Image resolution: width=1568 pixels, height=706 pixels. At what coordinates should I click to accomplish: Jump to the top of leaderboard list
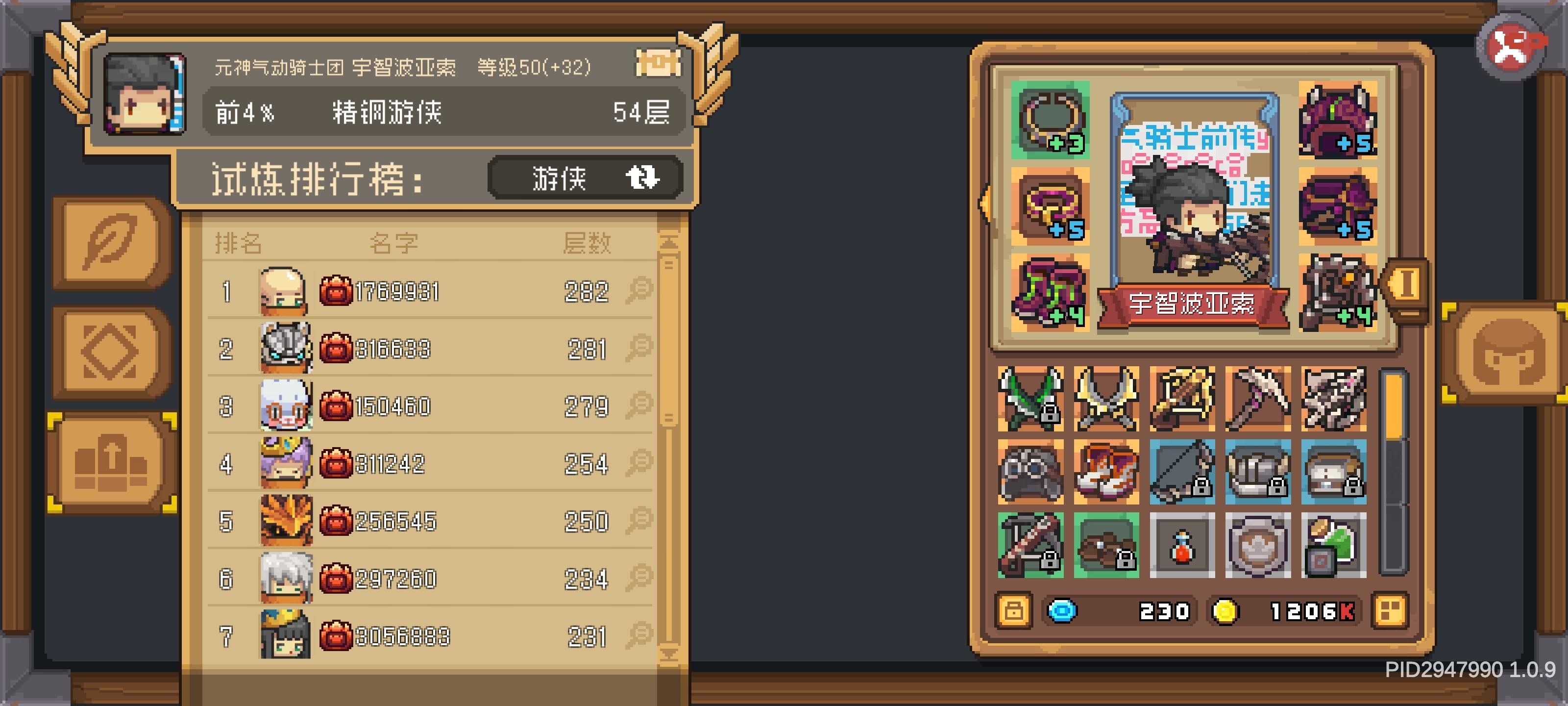tap(669, 242)
